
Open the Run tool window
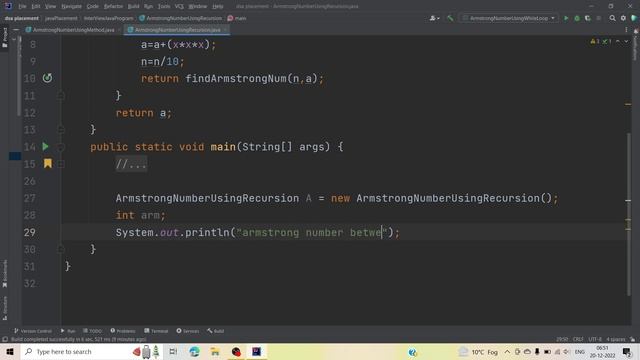[68, 331]
